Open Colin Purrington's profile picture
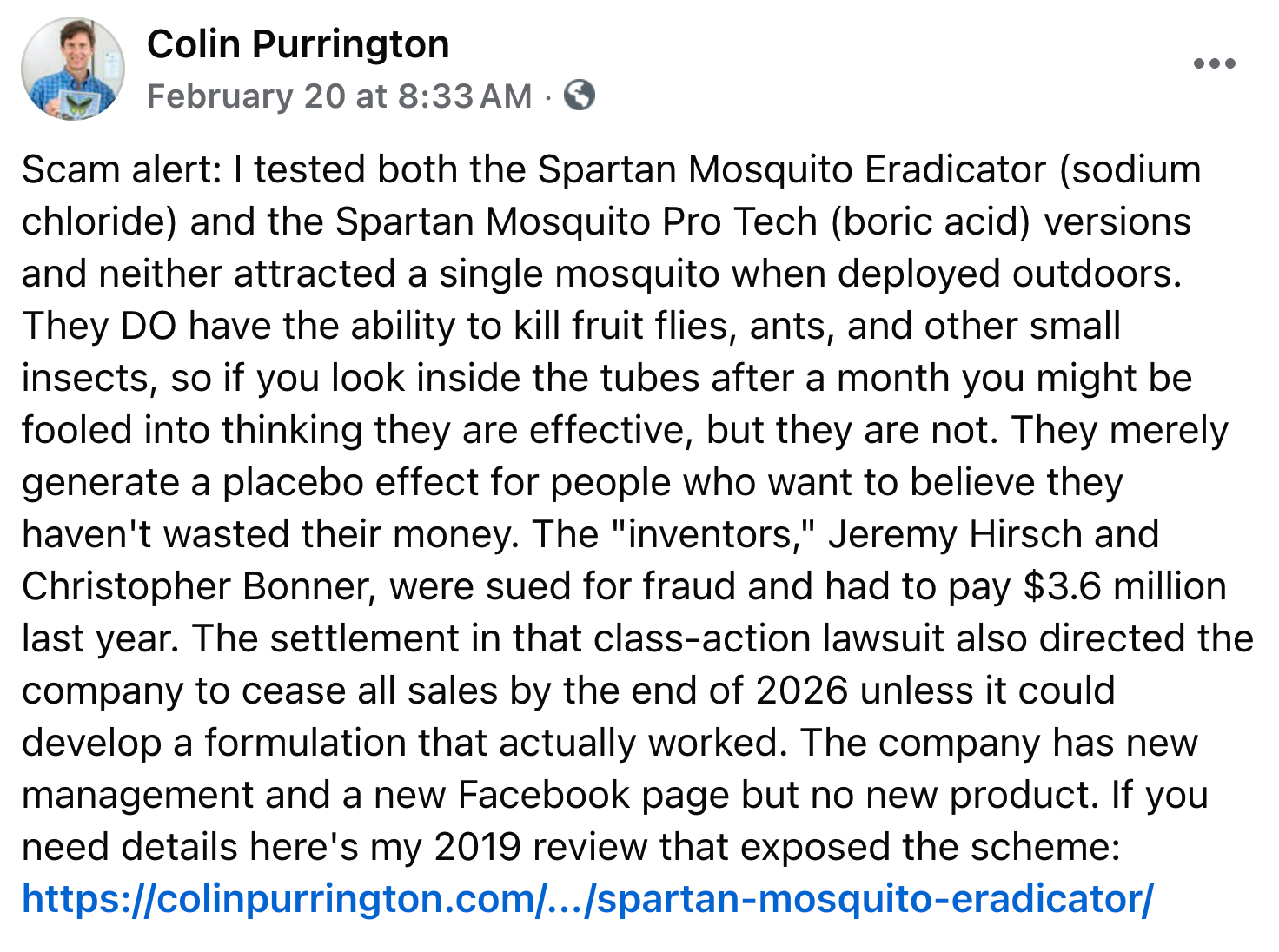 [x=73, y=69]
